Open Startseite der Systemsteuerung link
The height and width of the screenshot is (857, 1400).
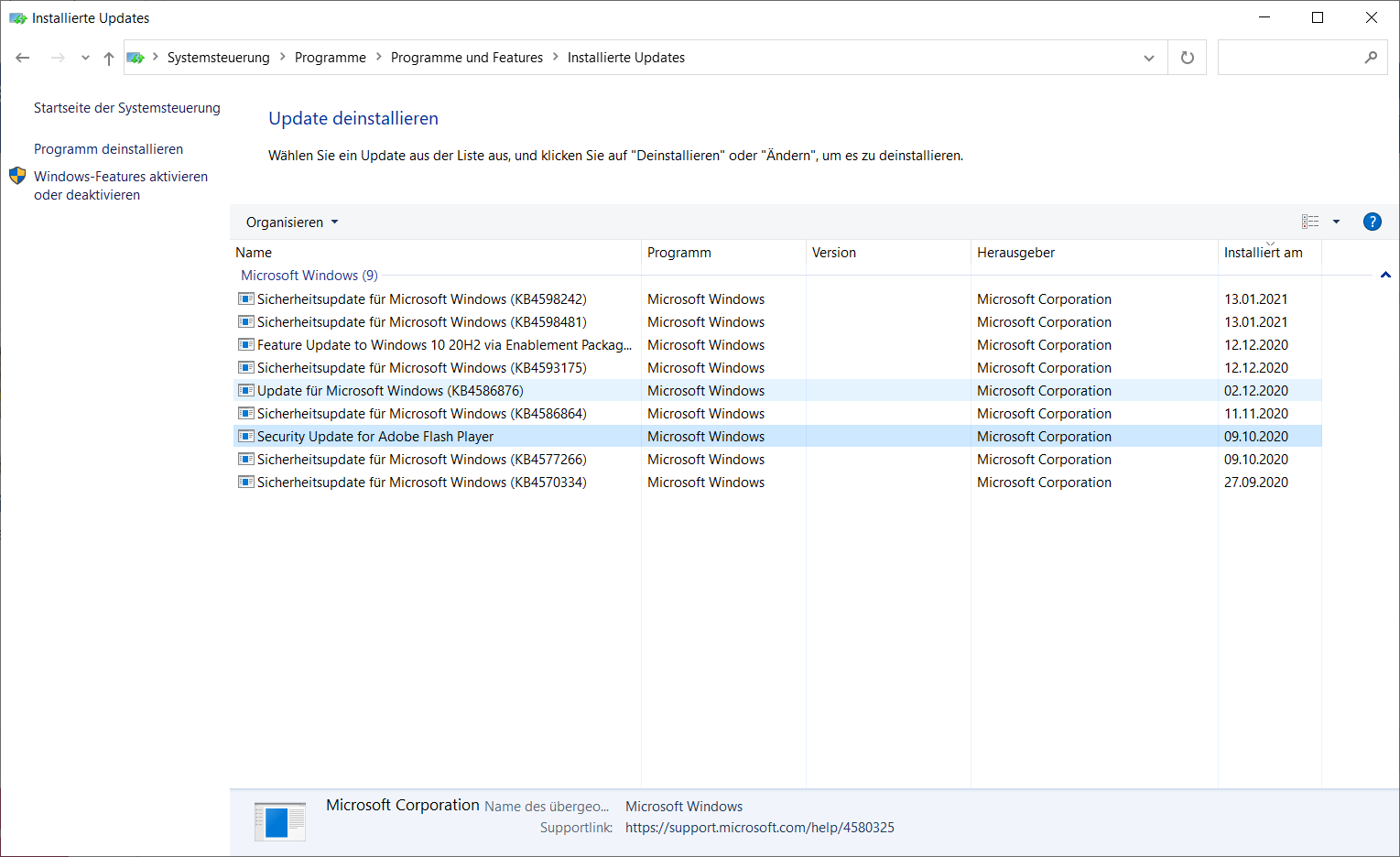coord(127,108)
